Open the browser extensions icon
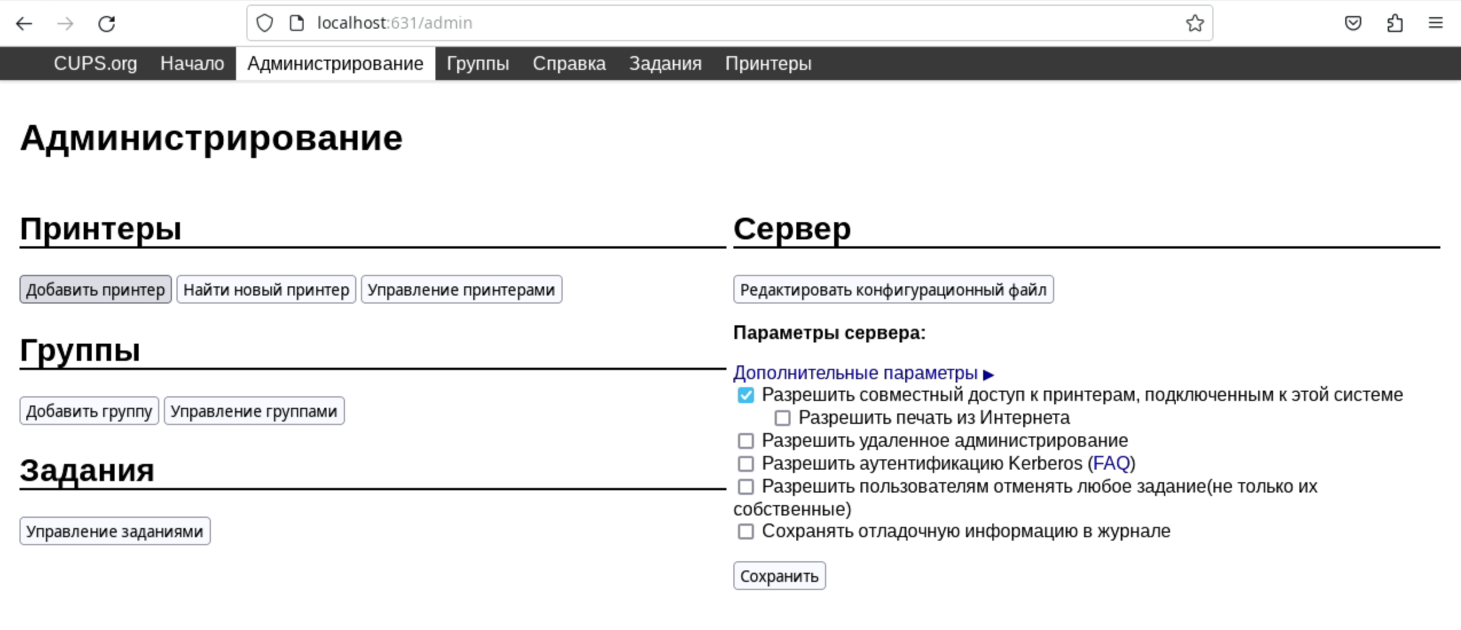 [1395, 23]
